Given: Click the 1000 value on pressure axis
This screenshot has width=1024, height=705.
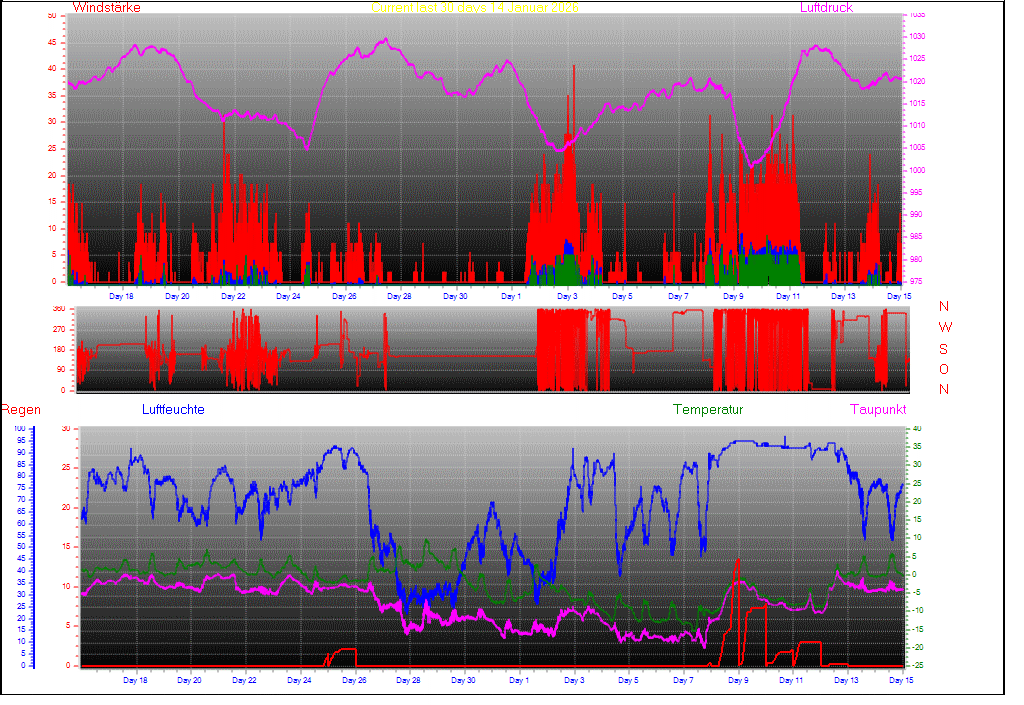Looking at the screenshot, I should pos(917,170).
